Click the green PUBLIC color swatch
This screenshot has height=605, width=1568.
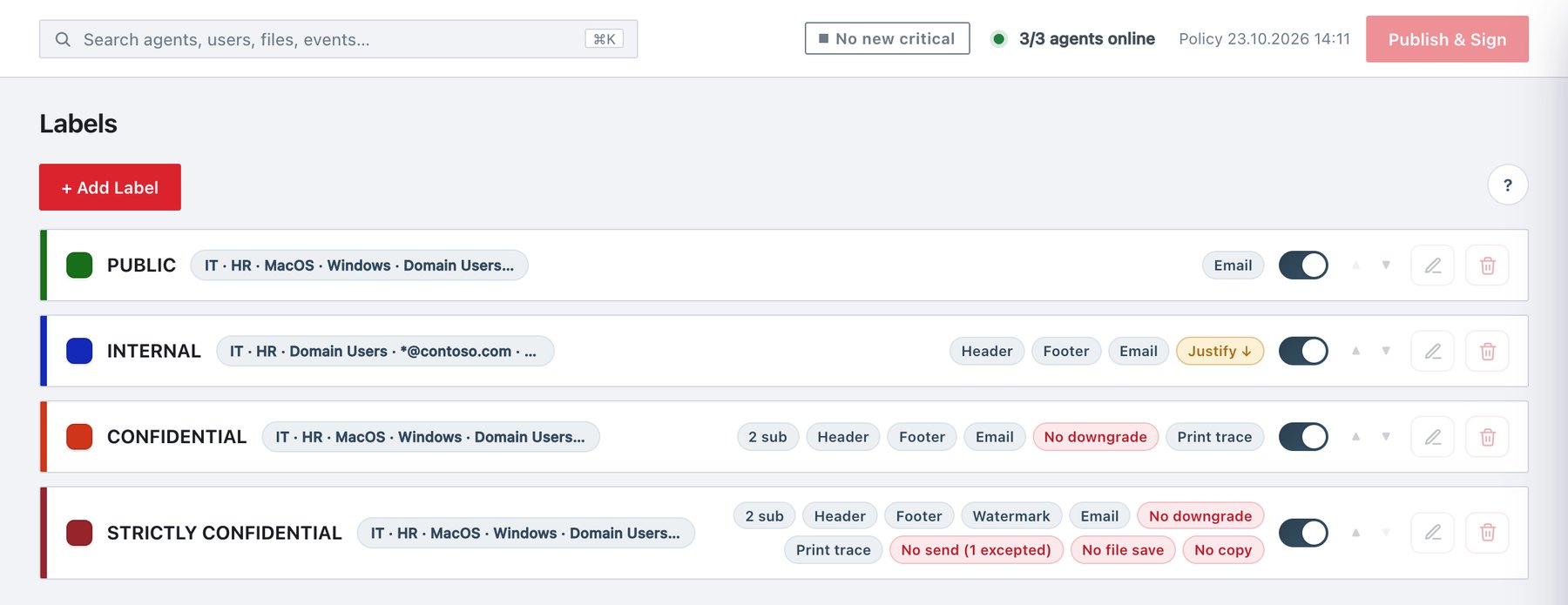point(79,266)
